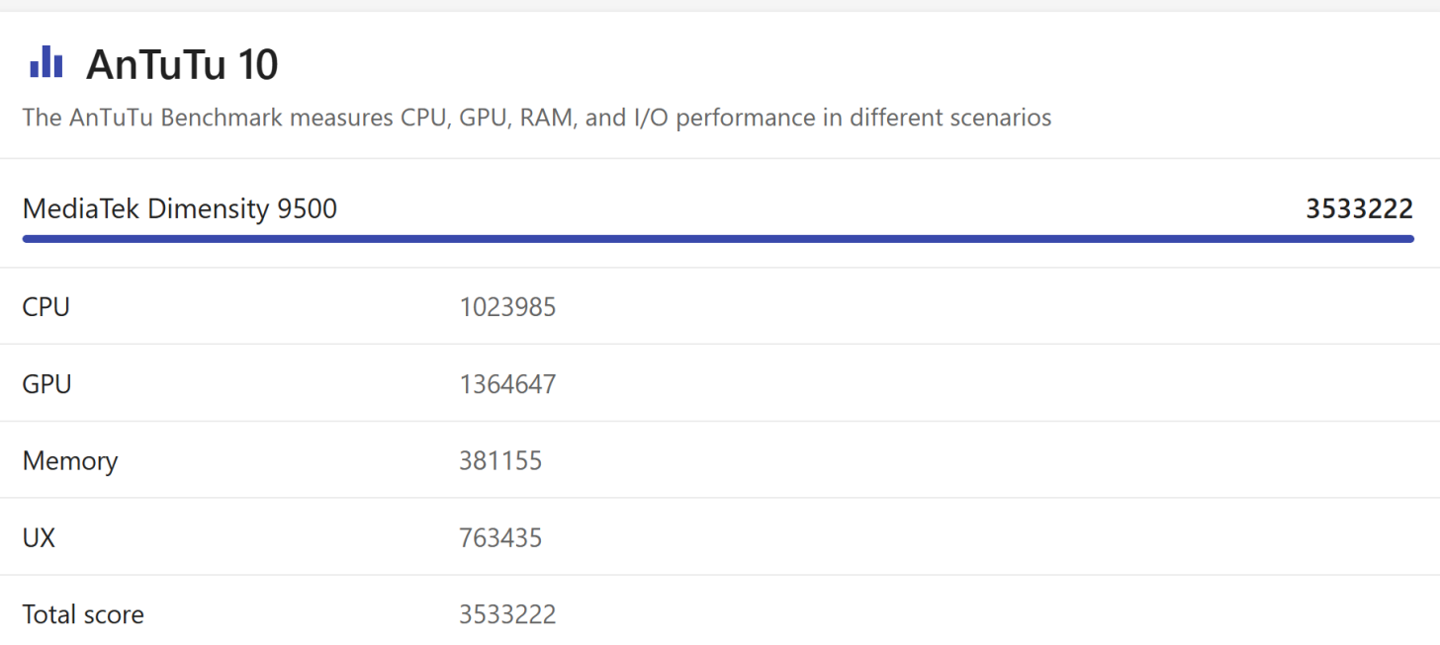Click the Total score row label
The height and width of the screenshot is (645, 1440).
(x=83, y=614)
